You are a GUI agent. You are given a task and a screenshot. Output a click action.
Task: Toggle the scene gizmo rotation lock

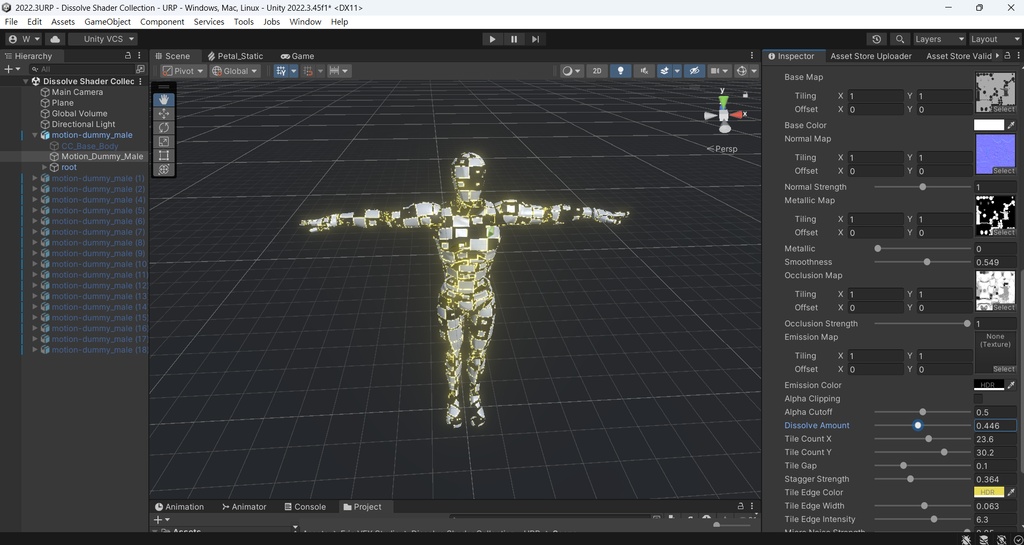(745, 95)
